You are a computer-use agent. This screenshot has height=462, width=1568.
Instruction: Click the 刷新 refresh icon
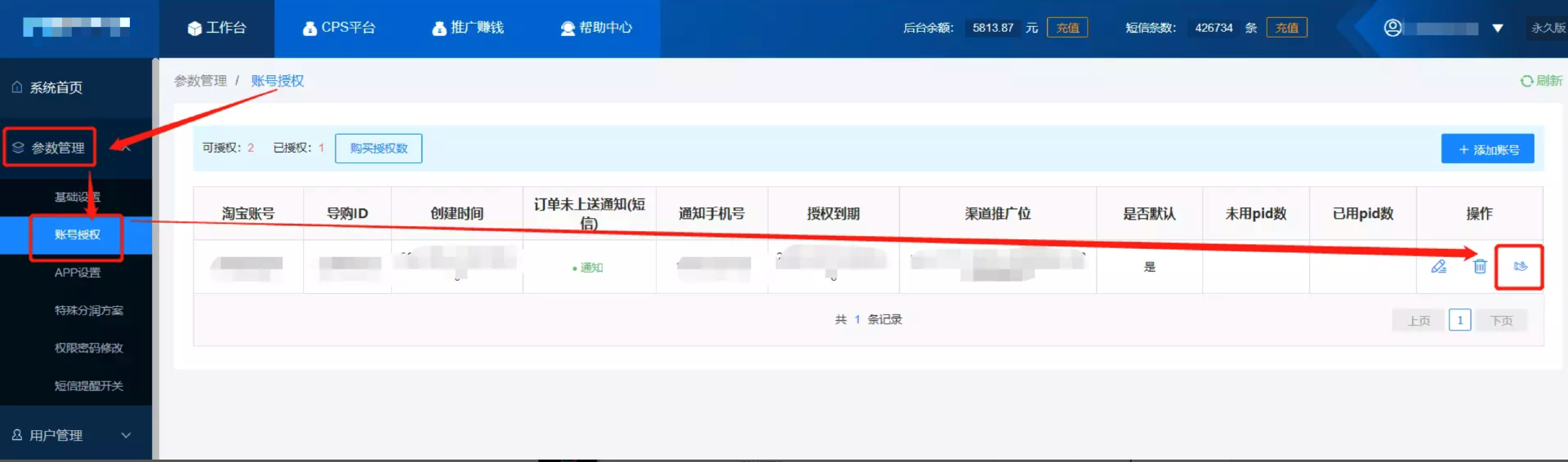(x=1526, y=81)
